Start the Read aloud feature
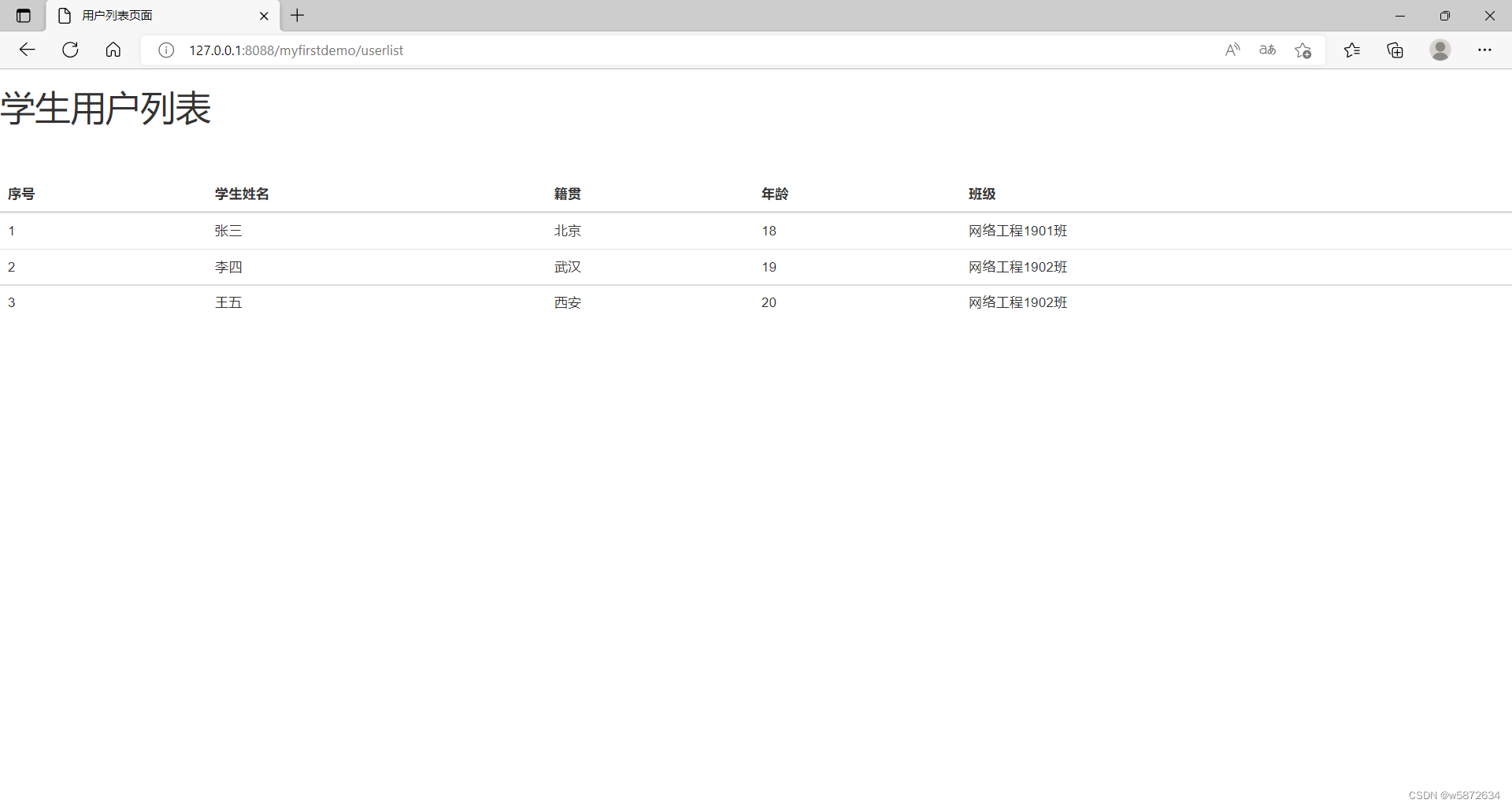 (1233, 50)
